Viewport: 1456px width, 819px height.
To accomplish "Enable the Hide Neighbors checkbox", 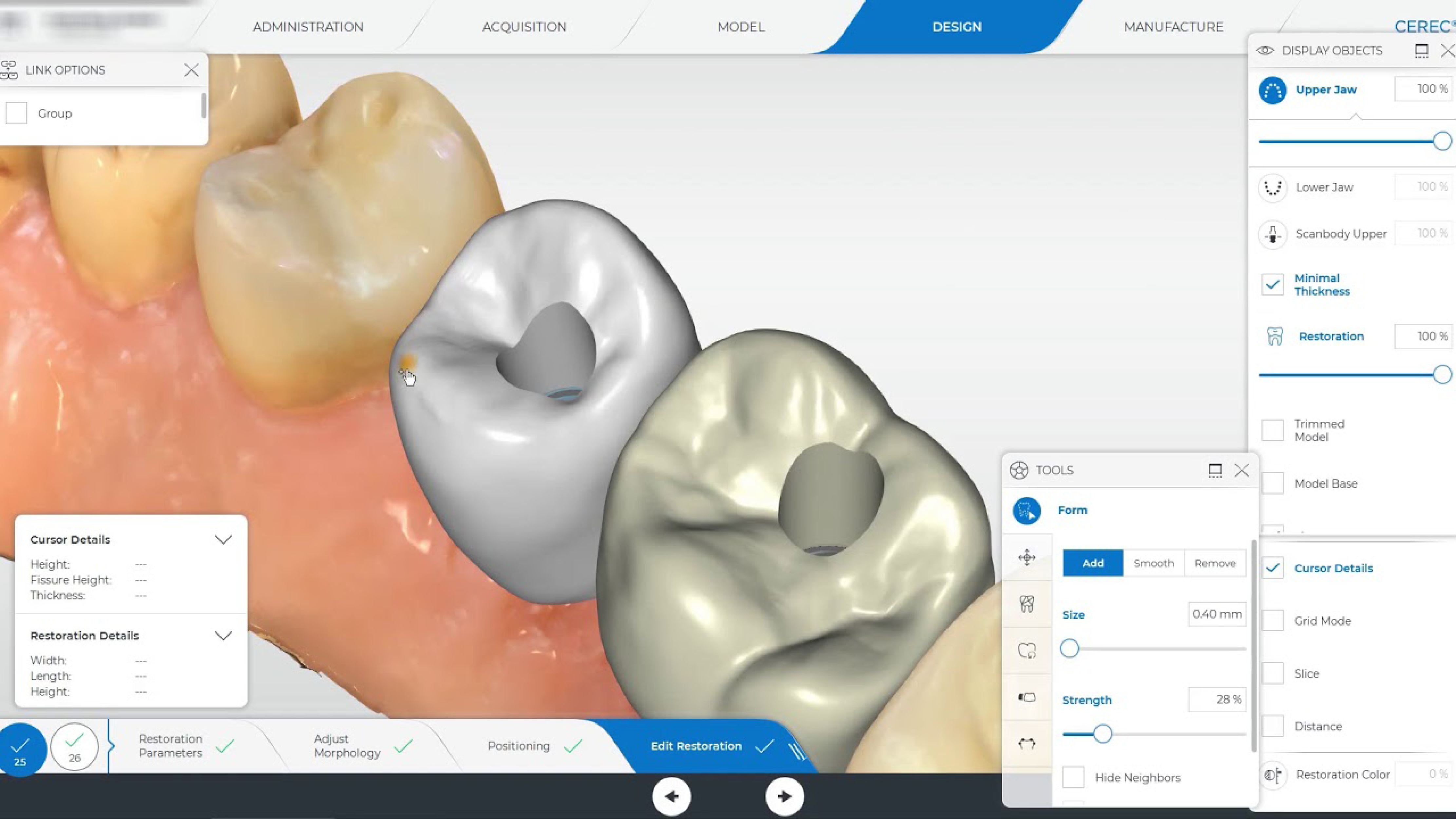I will coord(1073,778).
